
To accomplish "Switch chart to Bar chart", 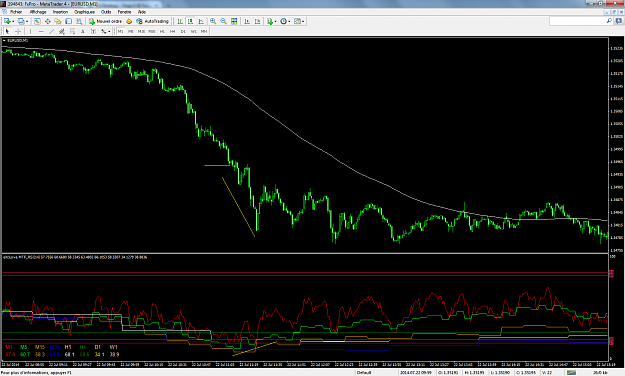I will coord(180,21).
